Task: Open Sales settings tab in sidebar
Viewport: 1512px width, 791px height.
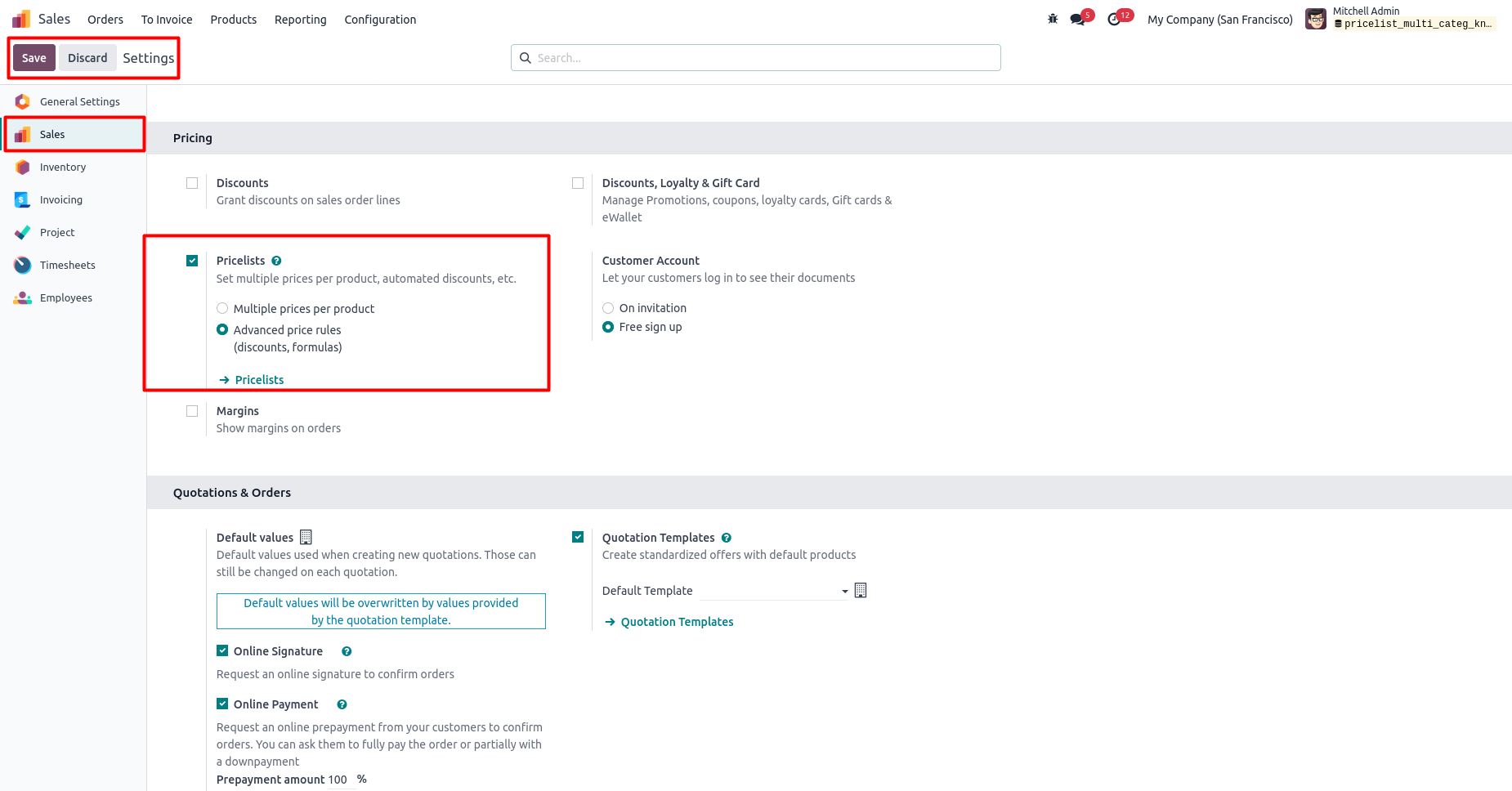Action: click(x=74, y=134)
